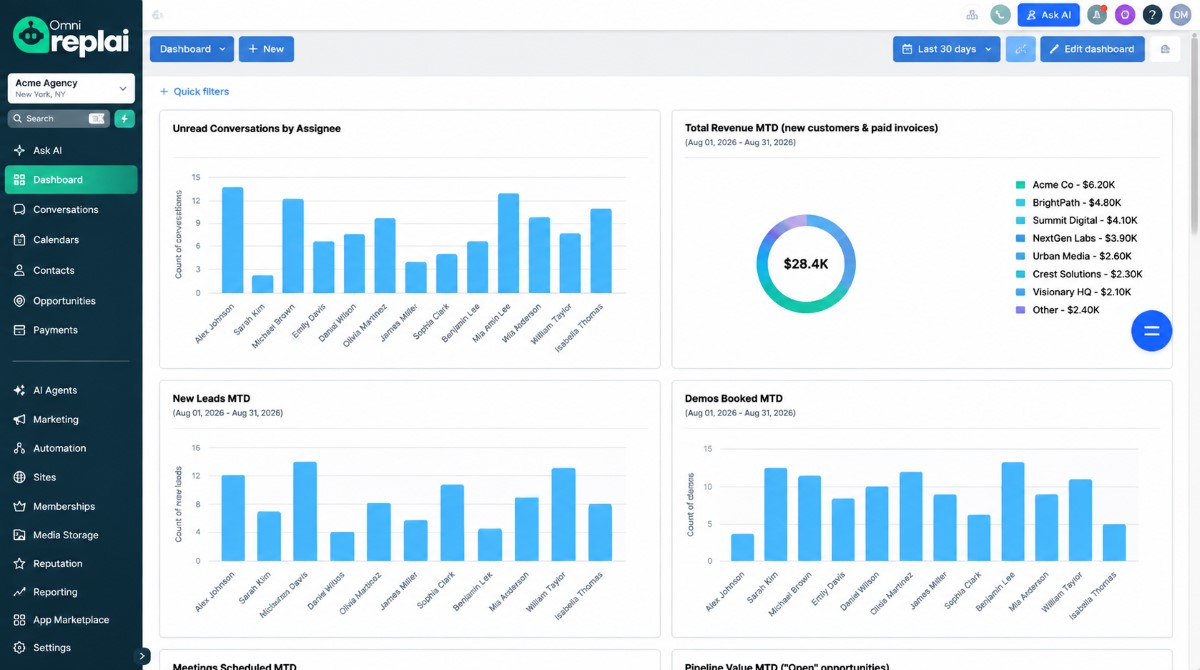Open the Acme Agency account switcher dropdown
Viewport: 1200px width, 670px height.
tap(71, 88)
